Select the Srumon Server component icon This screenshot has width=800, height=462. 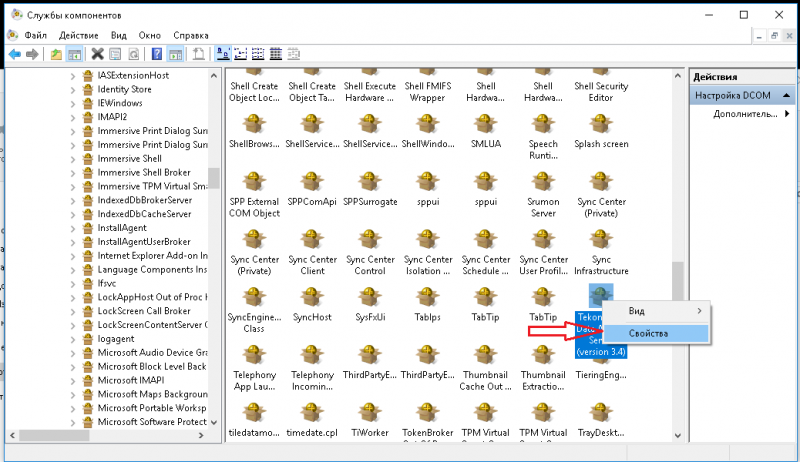point(543,181)
